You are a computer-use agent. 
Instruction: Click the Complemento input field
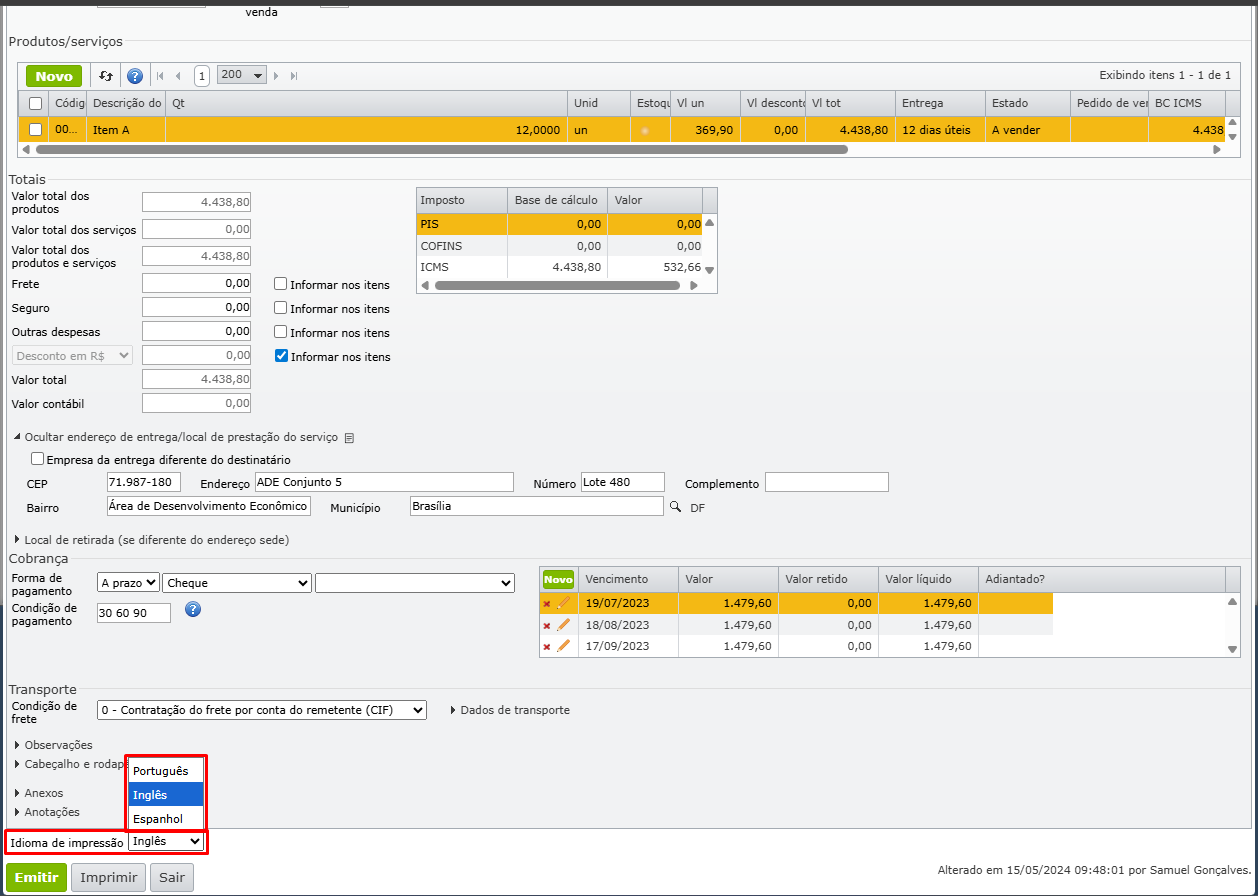(826, 482)
